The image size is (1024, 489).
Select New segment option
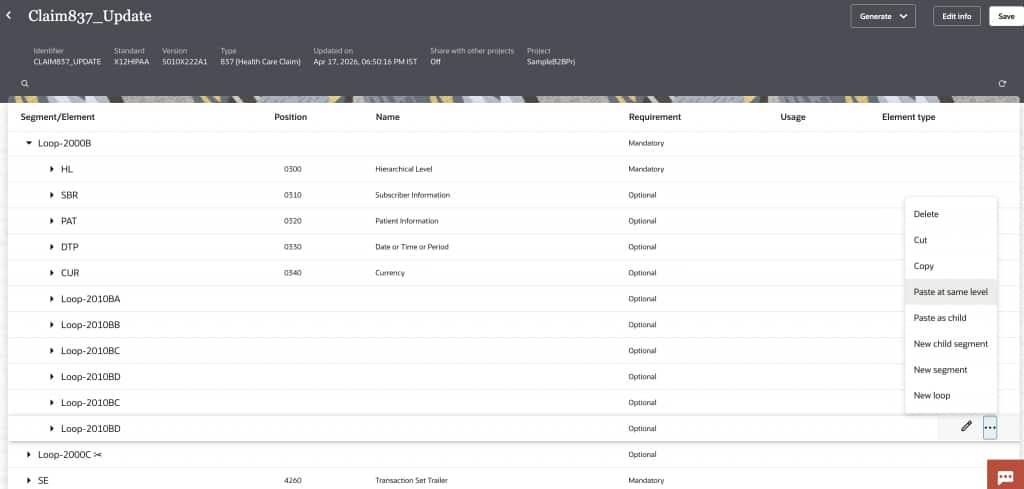951,370
